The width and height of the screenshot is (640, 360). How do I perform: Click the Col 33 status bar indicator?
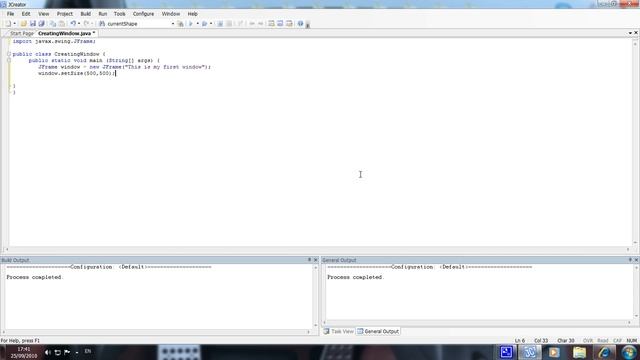pyautogui.click(x=541, y=340)
